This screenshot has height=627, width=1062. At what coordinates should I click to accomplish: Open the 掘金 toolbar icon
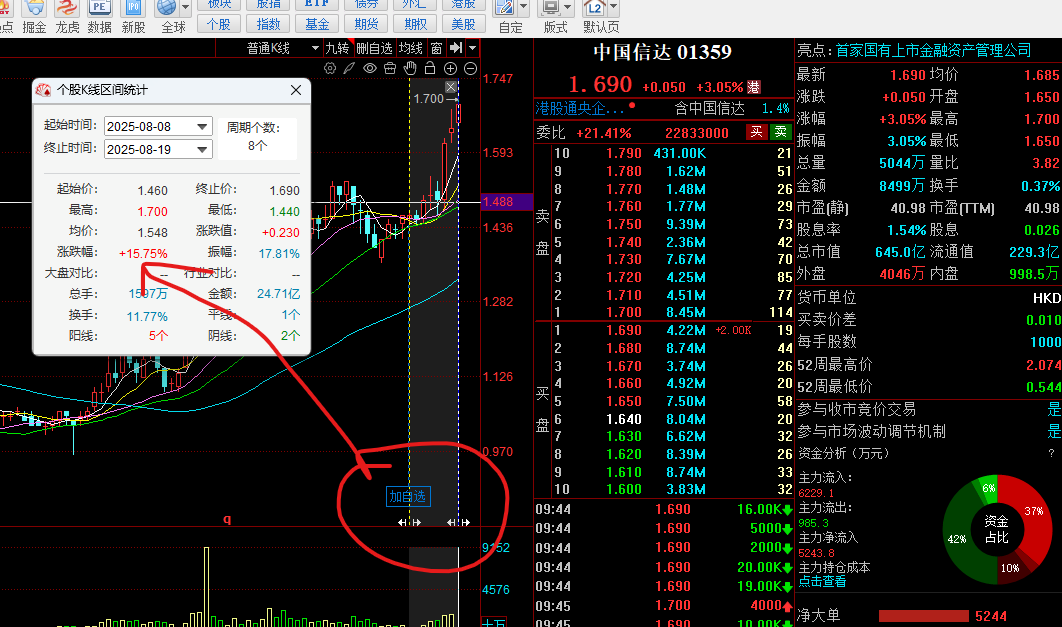pos(34,16)
